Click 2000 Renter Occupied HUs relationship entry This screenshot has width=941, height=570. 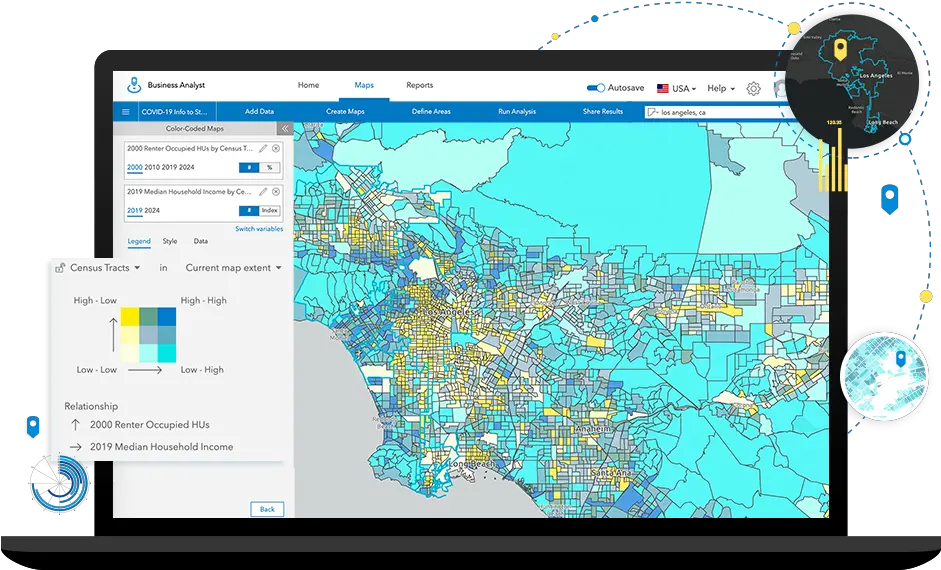pos(149,425)
